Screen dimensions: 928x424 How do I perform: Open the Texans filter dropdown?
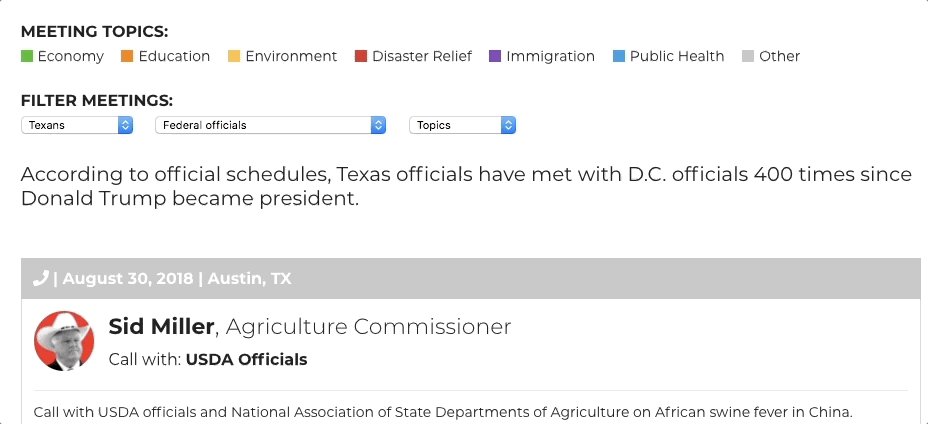(x=77, y=125)
